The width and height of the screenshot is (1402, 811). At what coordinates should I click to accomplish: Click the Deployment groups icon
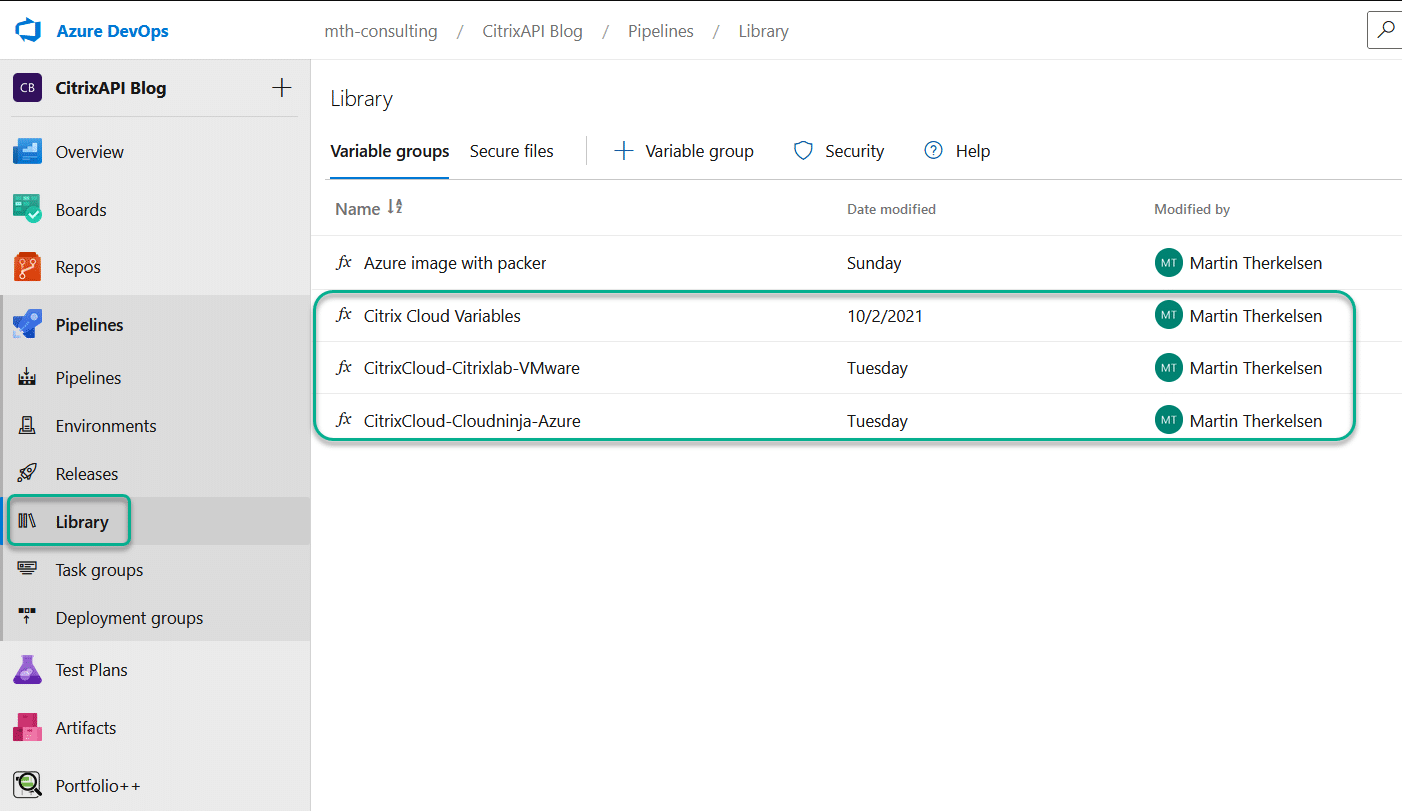(27, 618)
